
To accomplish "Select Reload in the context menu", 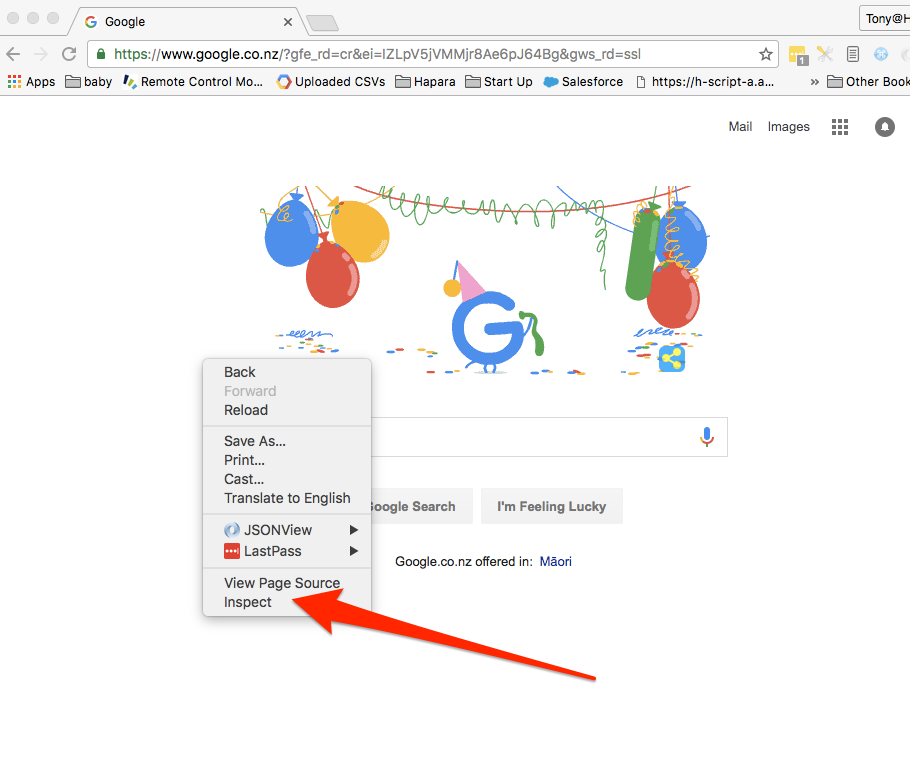I will click(287, 410).
